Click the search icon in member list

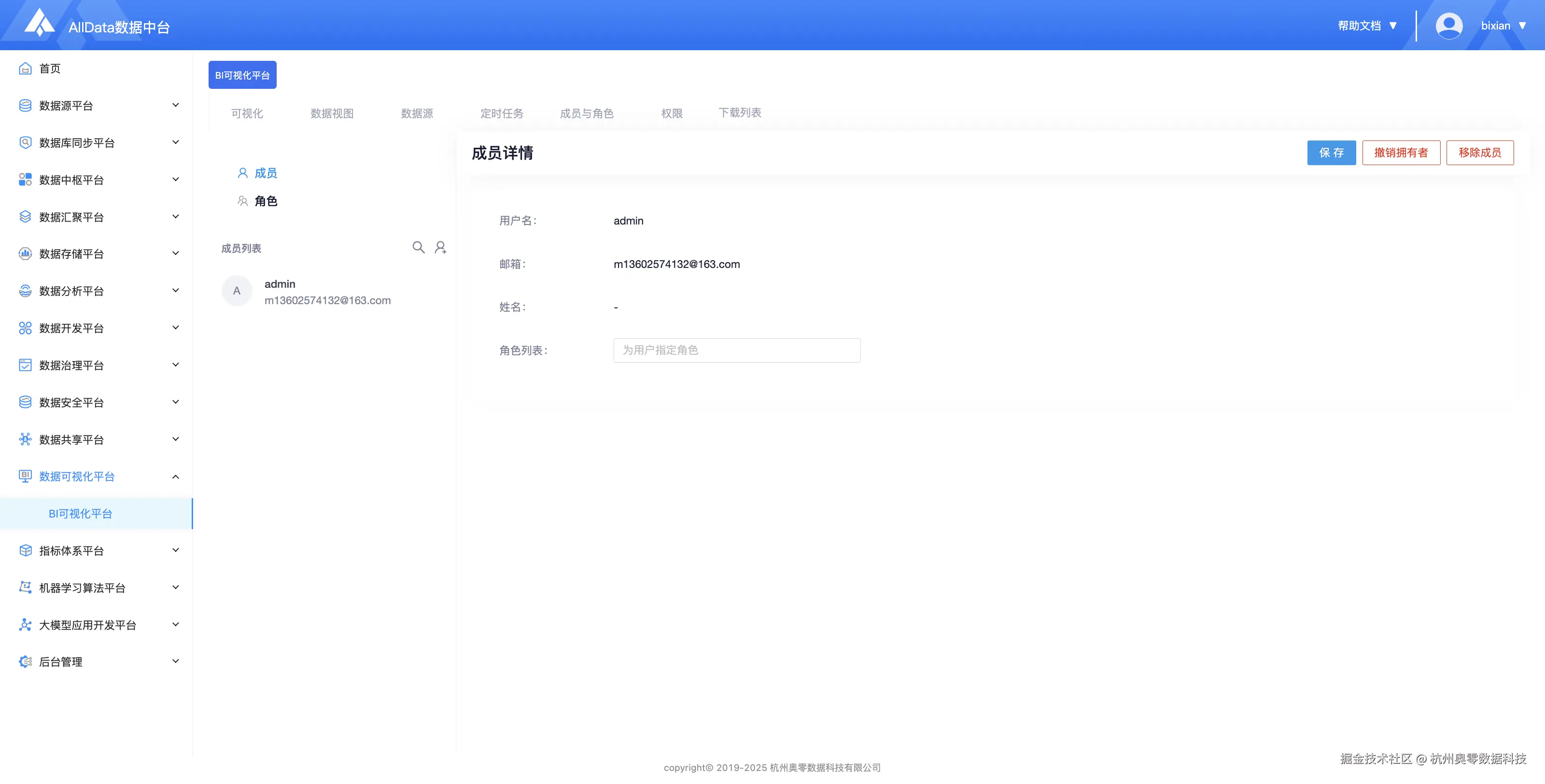[418, 247]
